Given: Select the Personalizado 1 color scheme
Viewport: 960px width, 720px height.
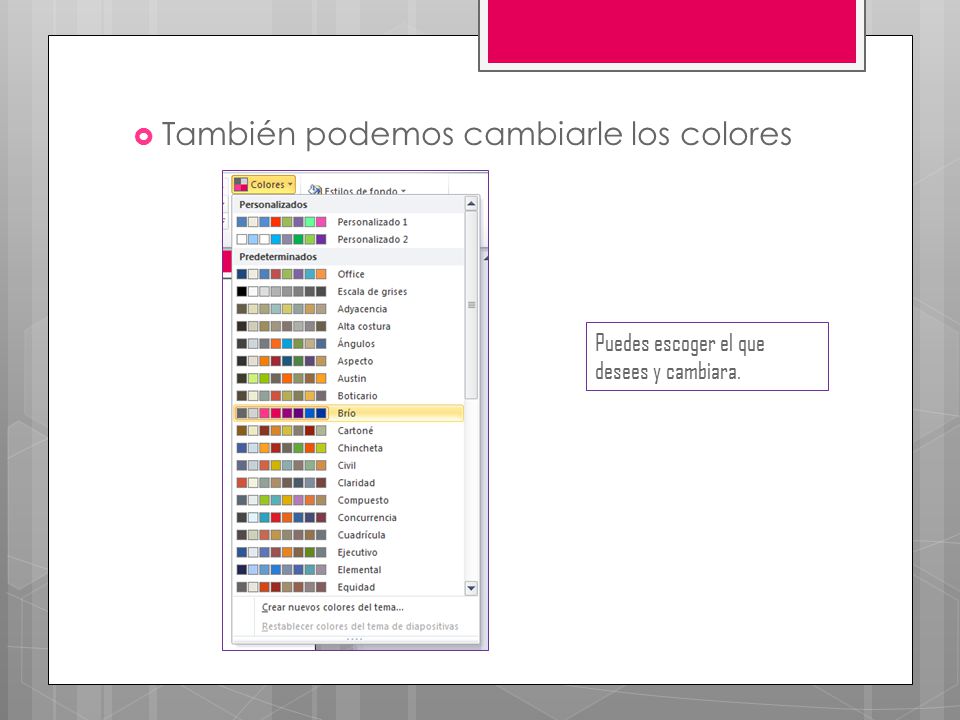Looking at the screenshot, I should pos(348,222).
